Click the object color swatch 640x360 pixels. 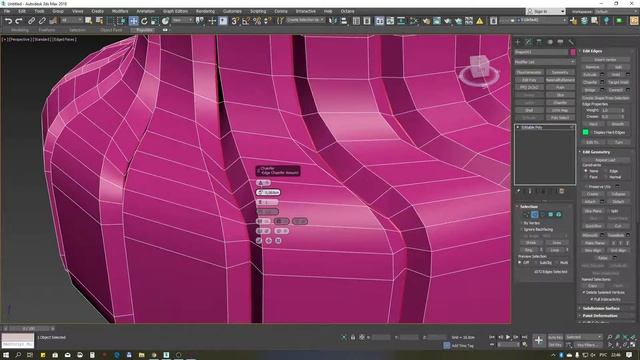pos(573,52)
